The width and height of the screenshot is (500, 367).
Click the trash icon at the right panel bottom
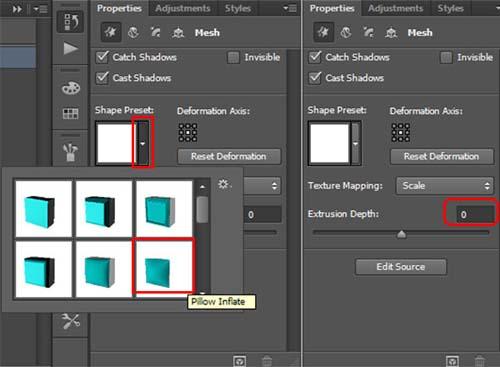479,361
